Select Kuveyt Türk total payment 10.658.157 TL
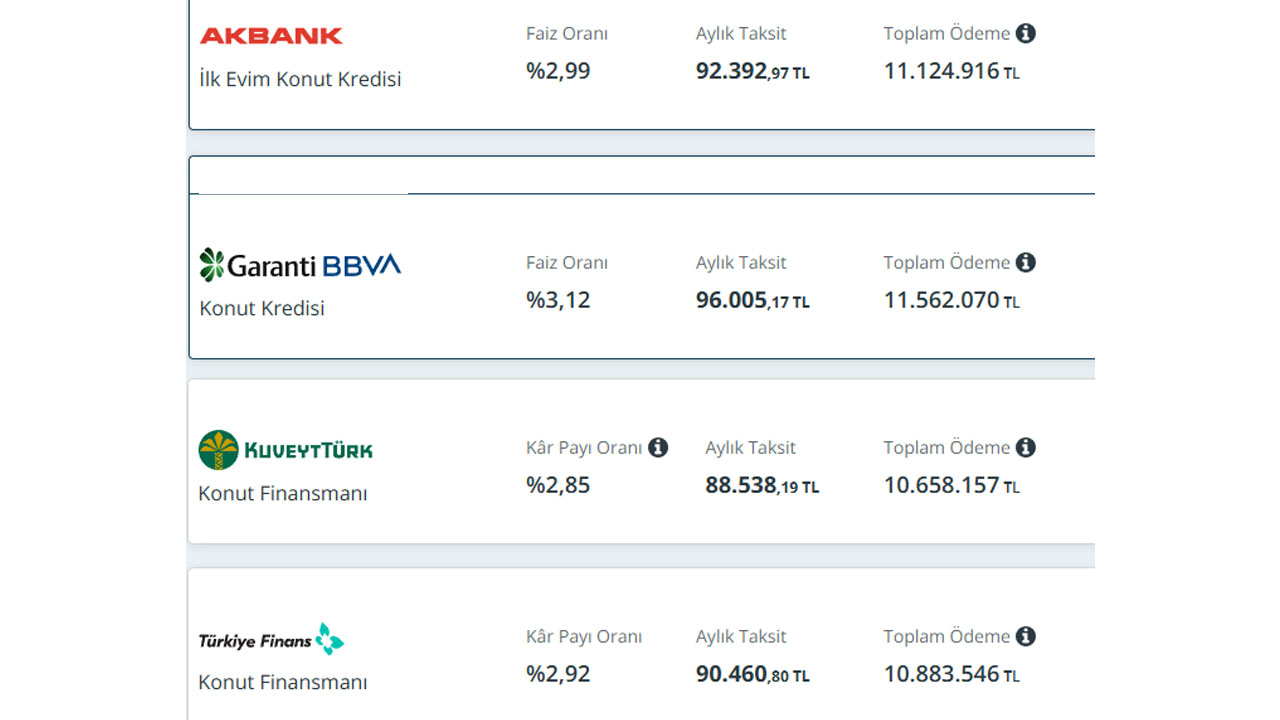 coord(951,485)
